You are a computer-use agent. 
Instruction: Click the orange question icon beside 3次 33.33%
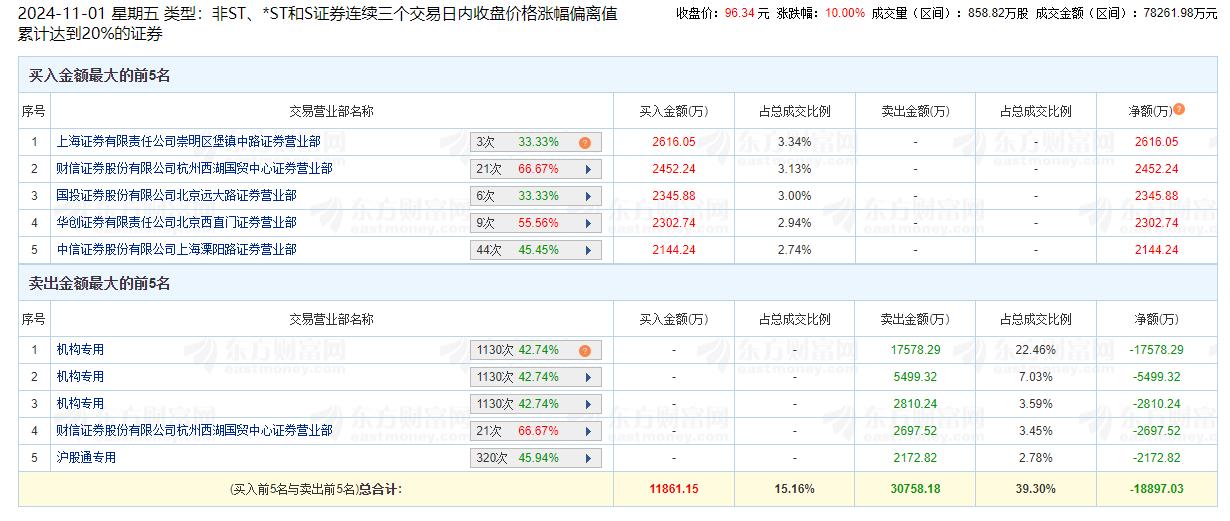pyautogui.click(x=585, y=143)
